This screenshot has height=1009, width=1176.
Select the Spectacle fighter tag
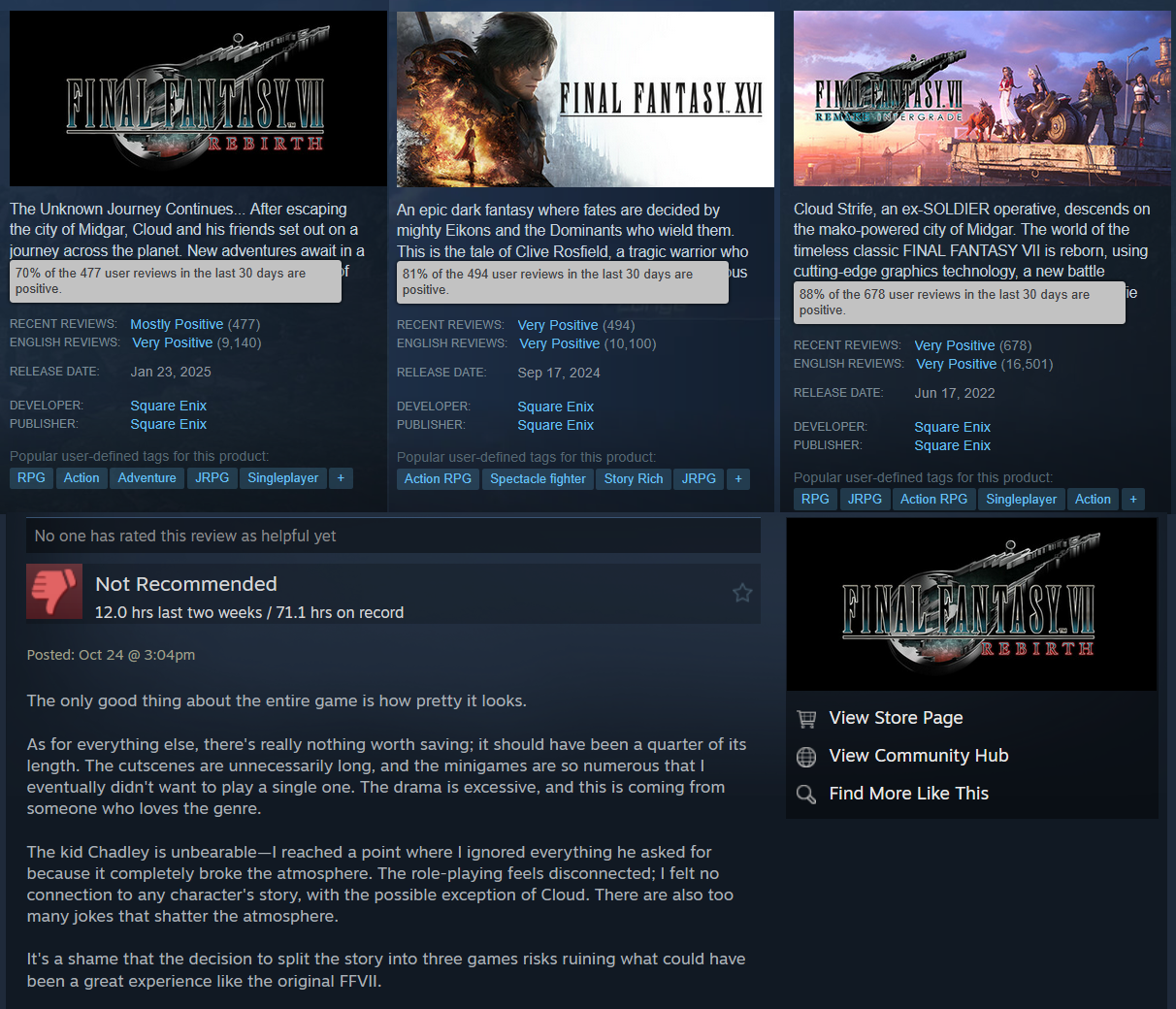pos(538,479)
